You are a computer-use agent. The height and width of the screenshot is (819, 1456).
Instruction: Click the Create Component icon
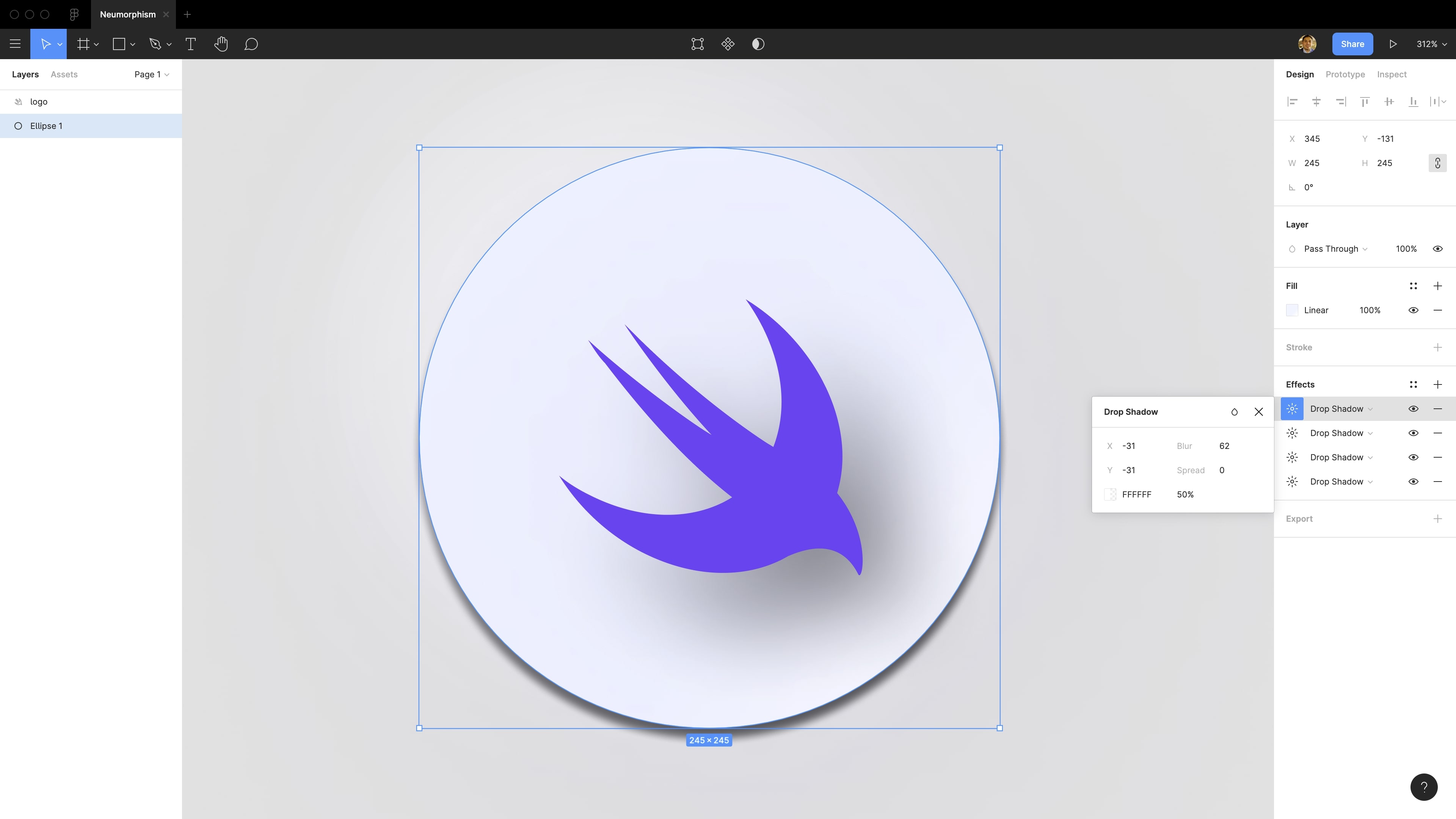coord(728,44)
